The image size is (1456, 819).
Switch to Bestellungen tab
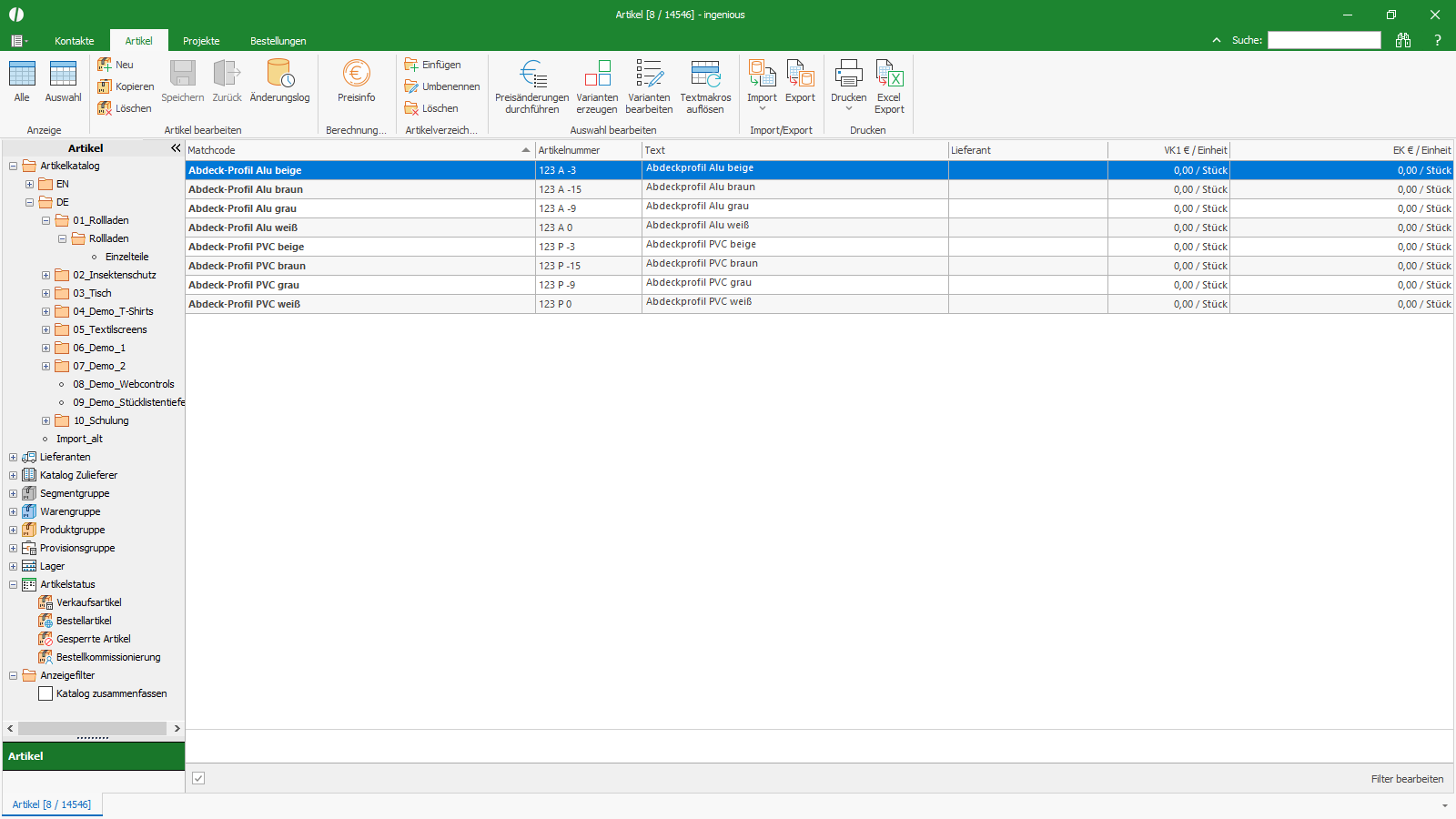278,41
